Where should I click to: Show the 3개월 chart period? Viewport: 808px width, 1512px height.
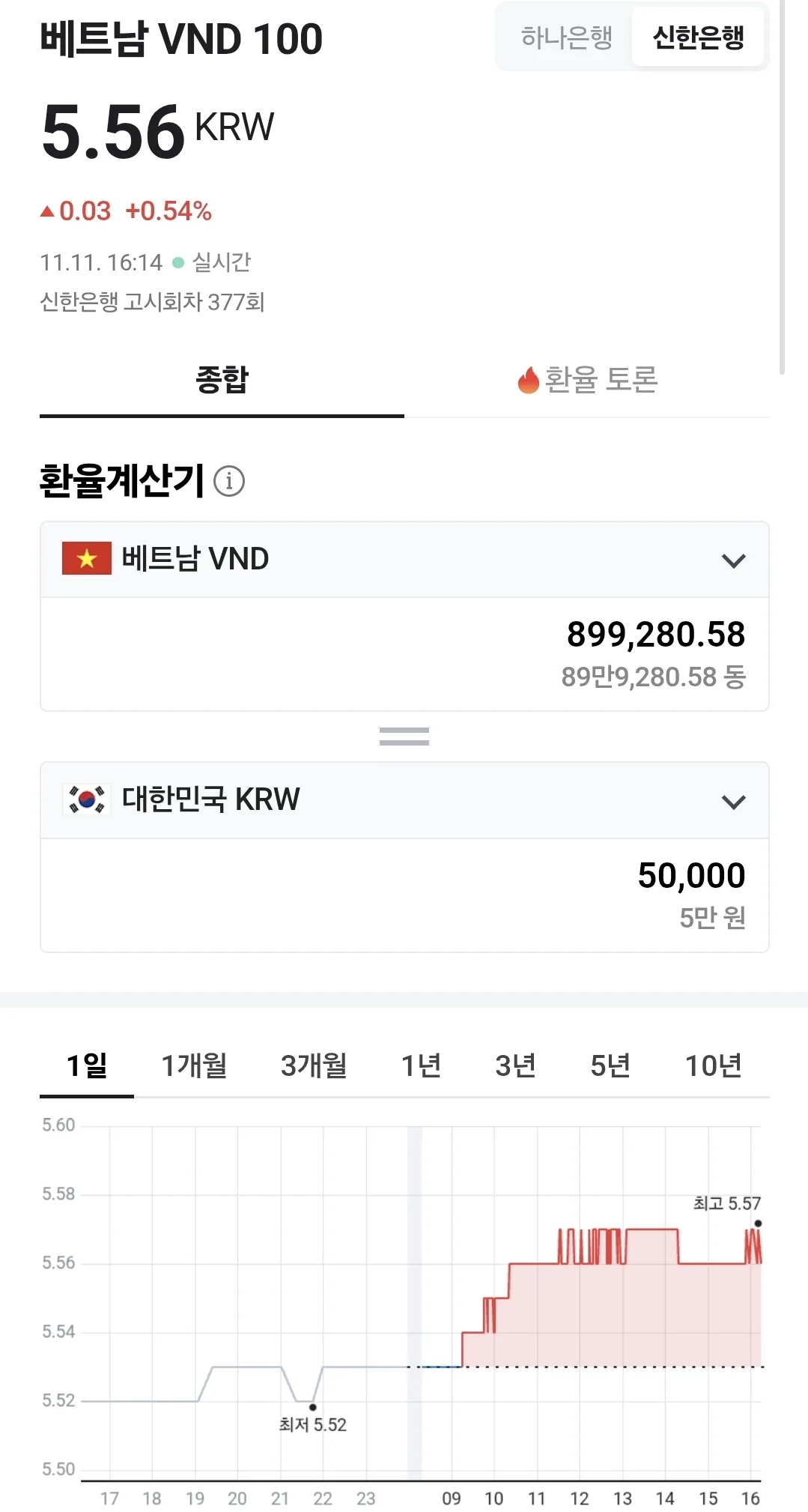(x=314, y=1065)
